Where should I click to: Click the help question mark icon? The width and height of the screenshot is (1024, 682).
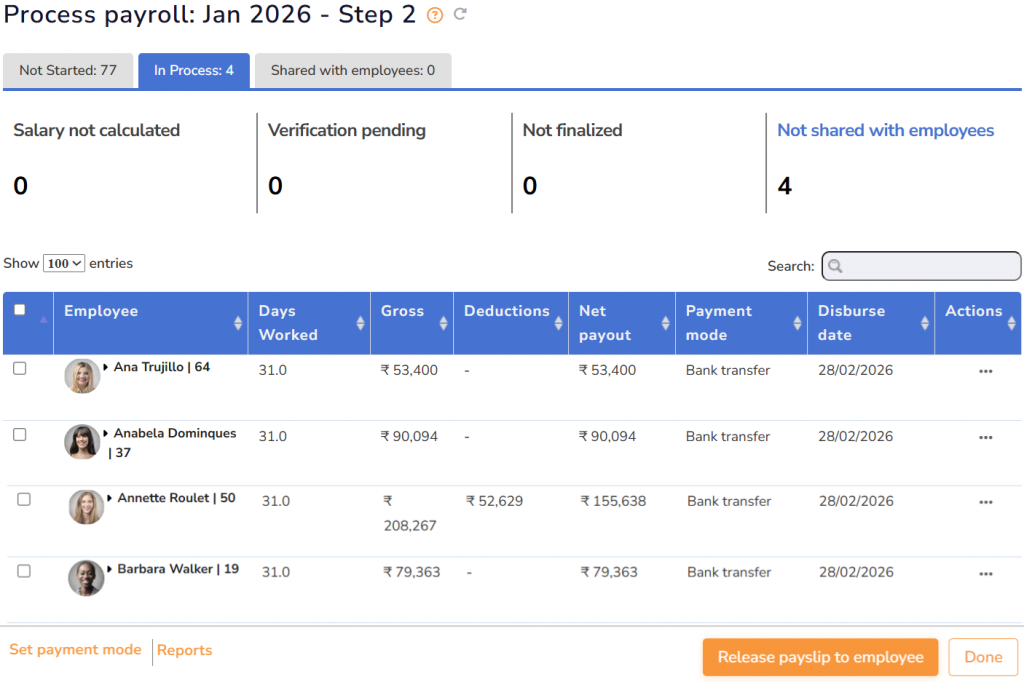click(x=434, y=15)
